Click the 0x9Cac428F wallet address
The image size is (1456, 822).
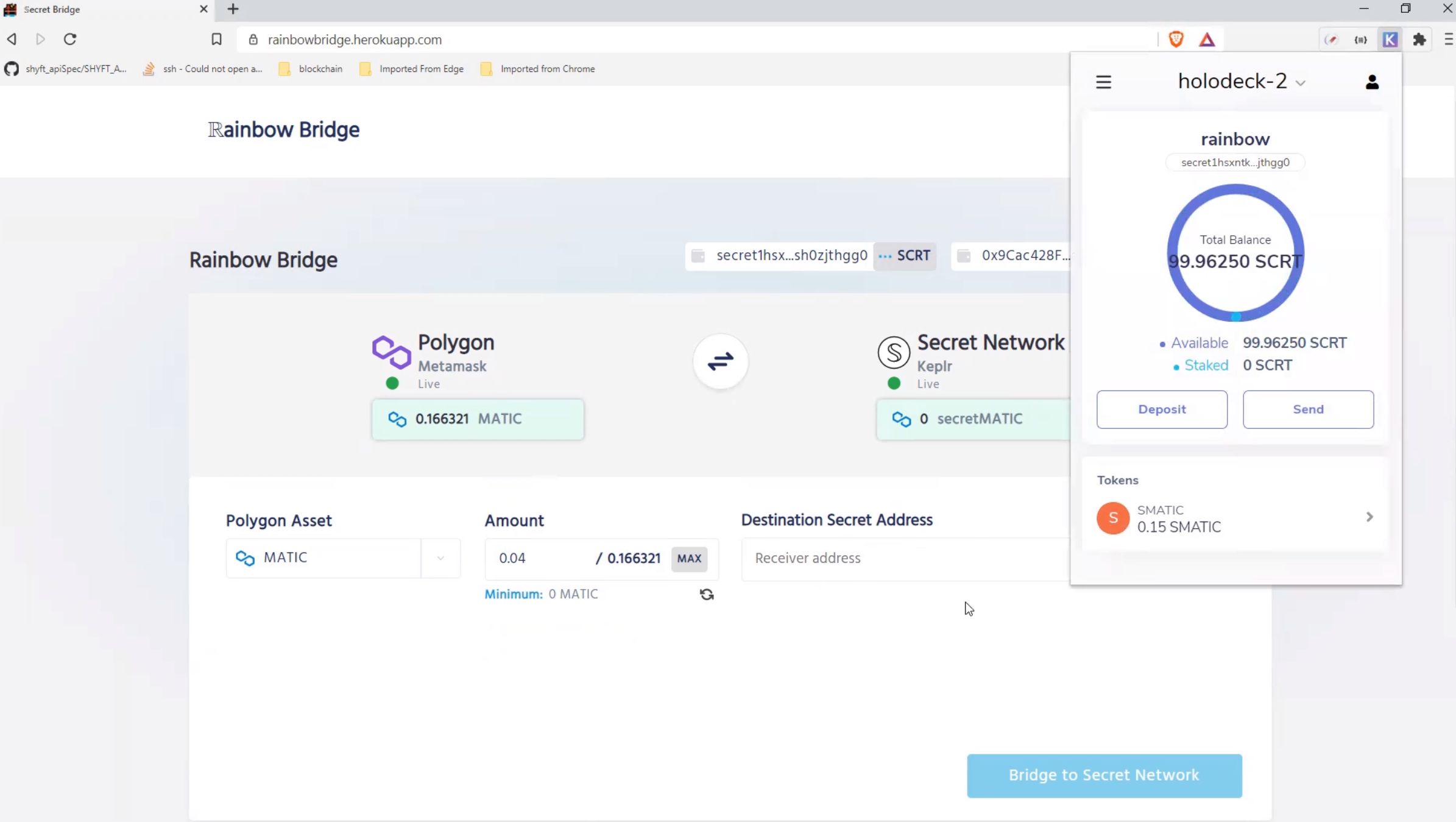[1025, 255]
